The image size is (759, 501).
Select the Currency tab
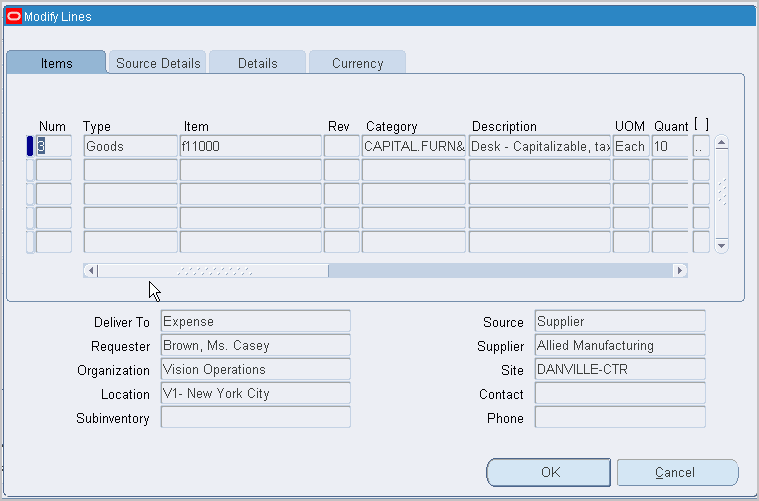pyautogui.click(x=357, y=63)
